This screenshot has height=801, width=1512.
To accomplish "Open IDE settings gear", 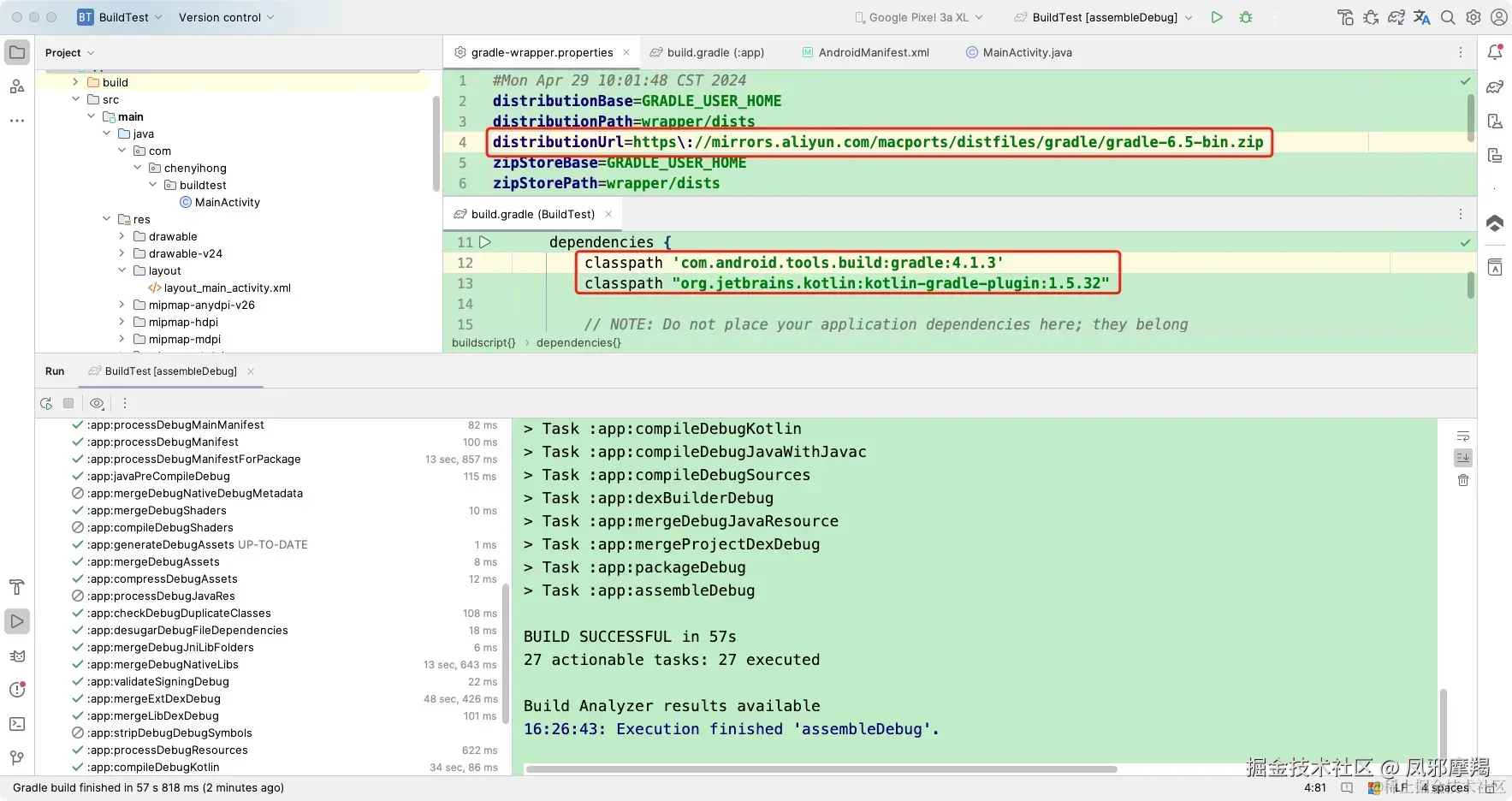I will (x=1473, y=17).
